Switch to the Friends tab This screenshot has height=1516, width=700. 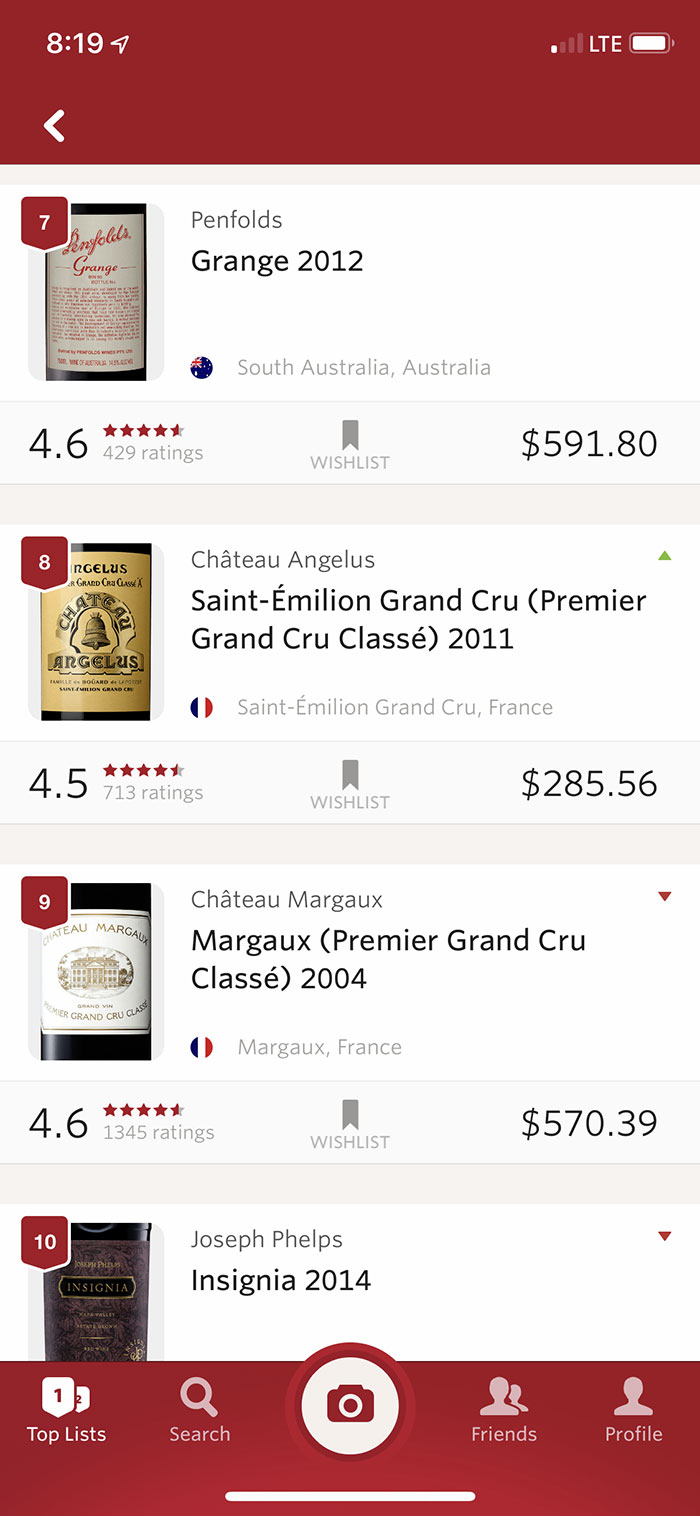coord(503,1410)
